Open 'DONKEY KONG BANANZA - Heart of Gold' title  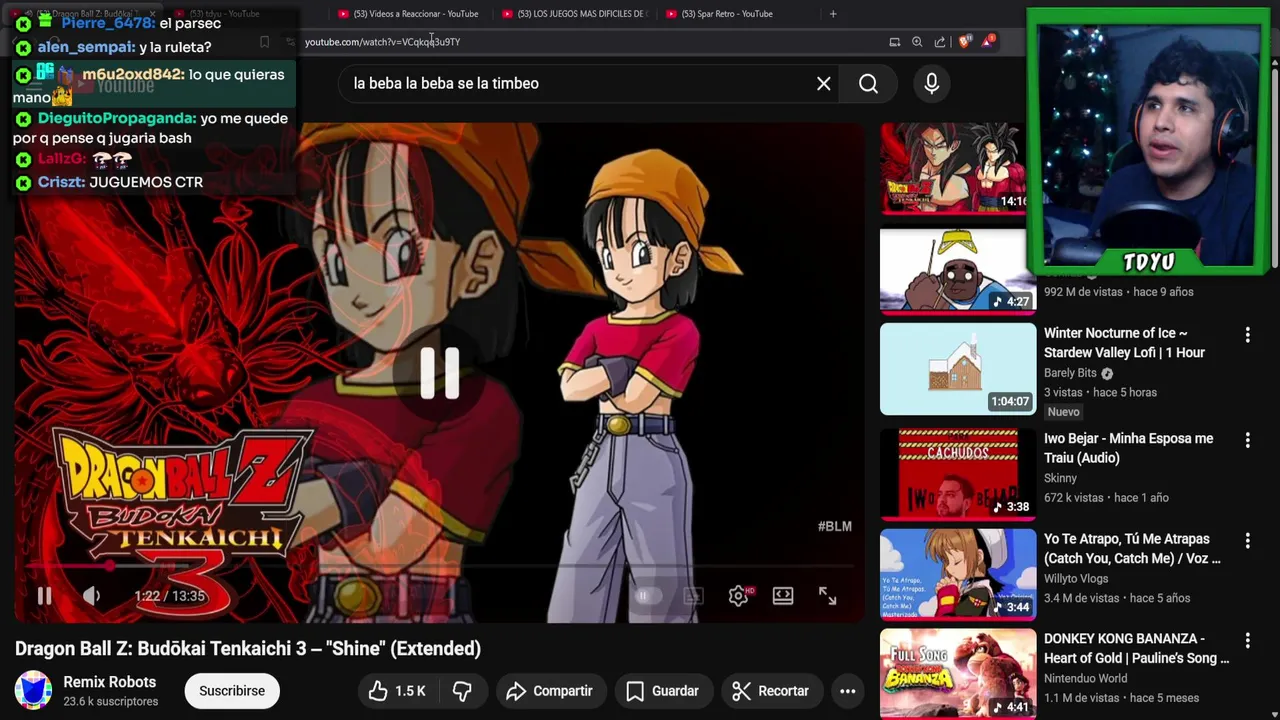pyautogui.click(x=1137, y=648)
